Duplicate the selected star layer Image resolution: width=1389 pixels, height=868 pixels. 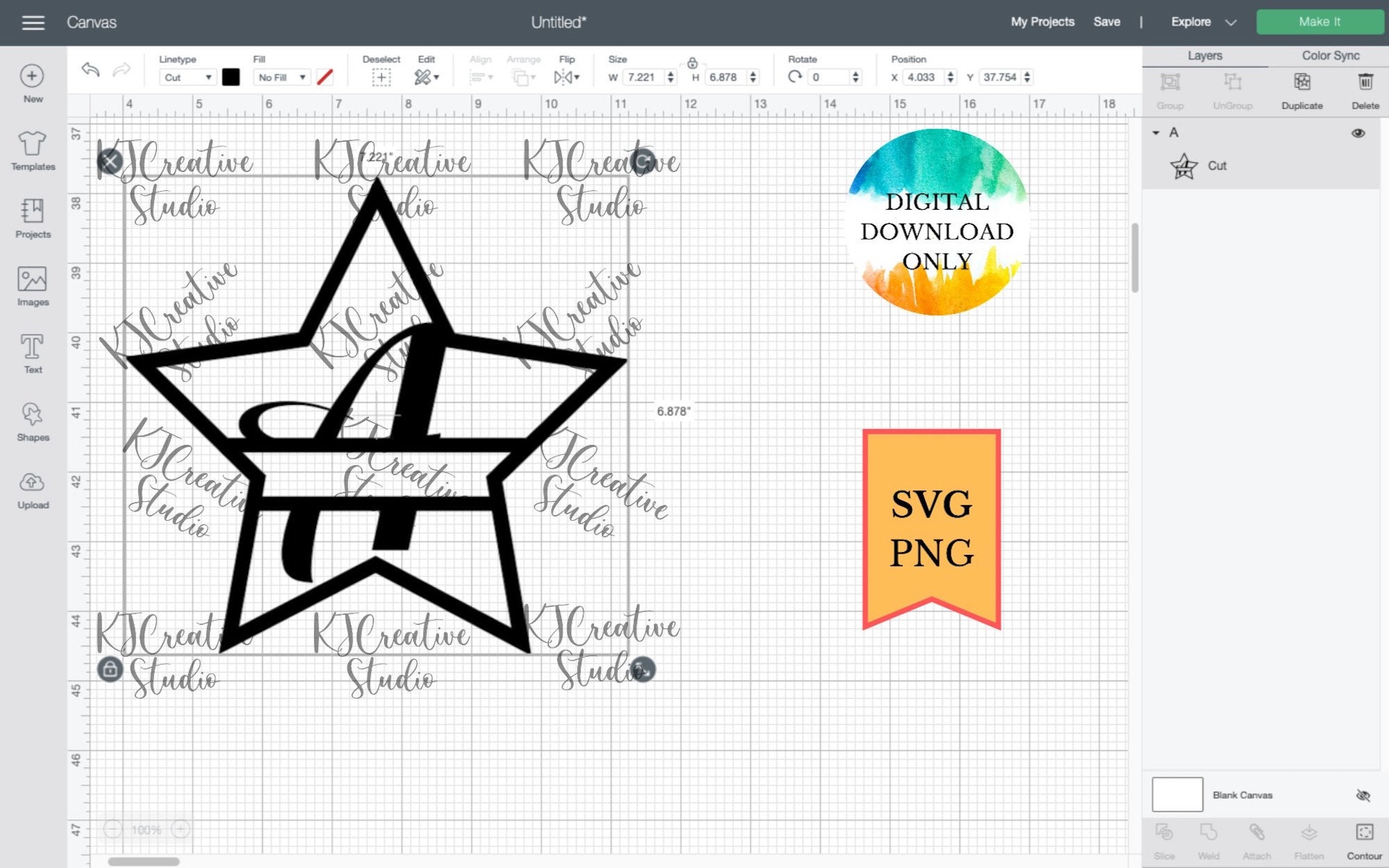pyautogui.click(x=1301, y=89)
